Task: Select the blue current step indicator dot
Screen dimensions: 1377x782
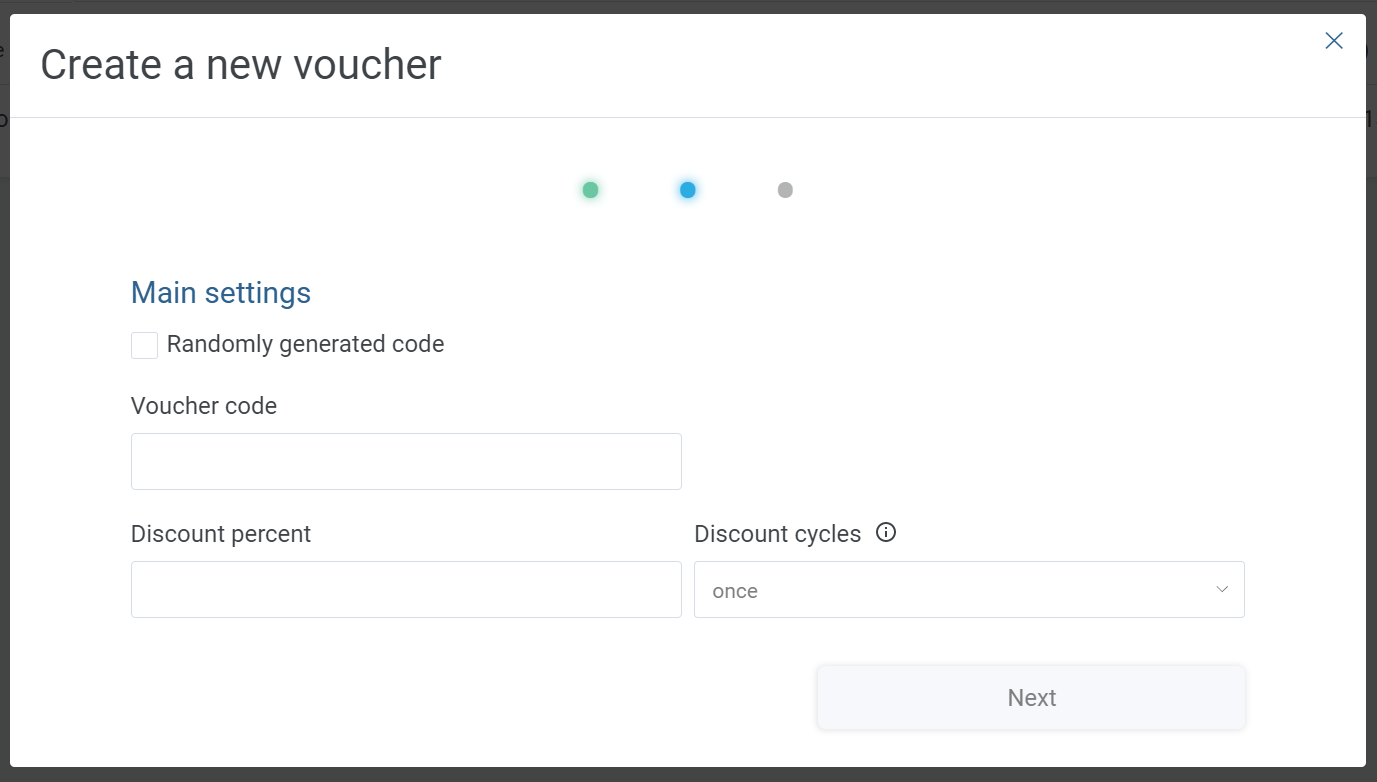Action: tap(687, 190)
